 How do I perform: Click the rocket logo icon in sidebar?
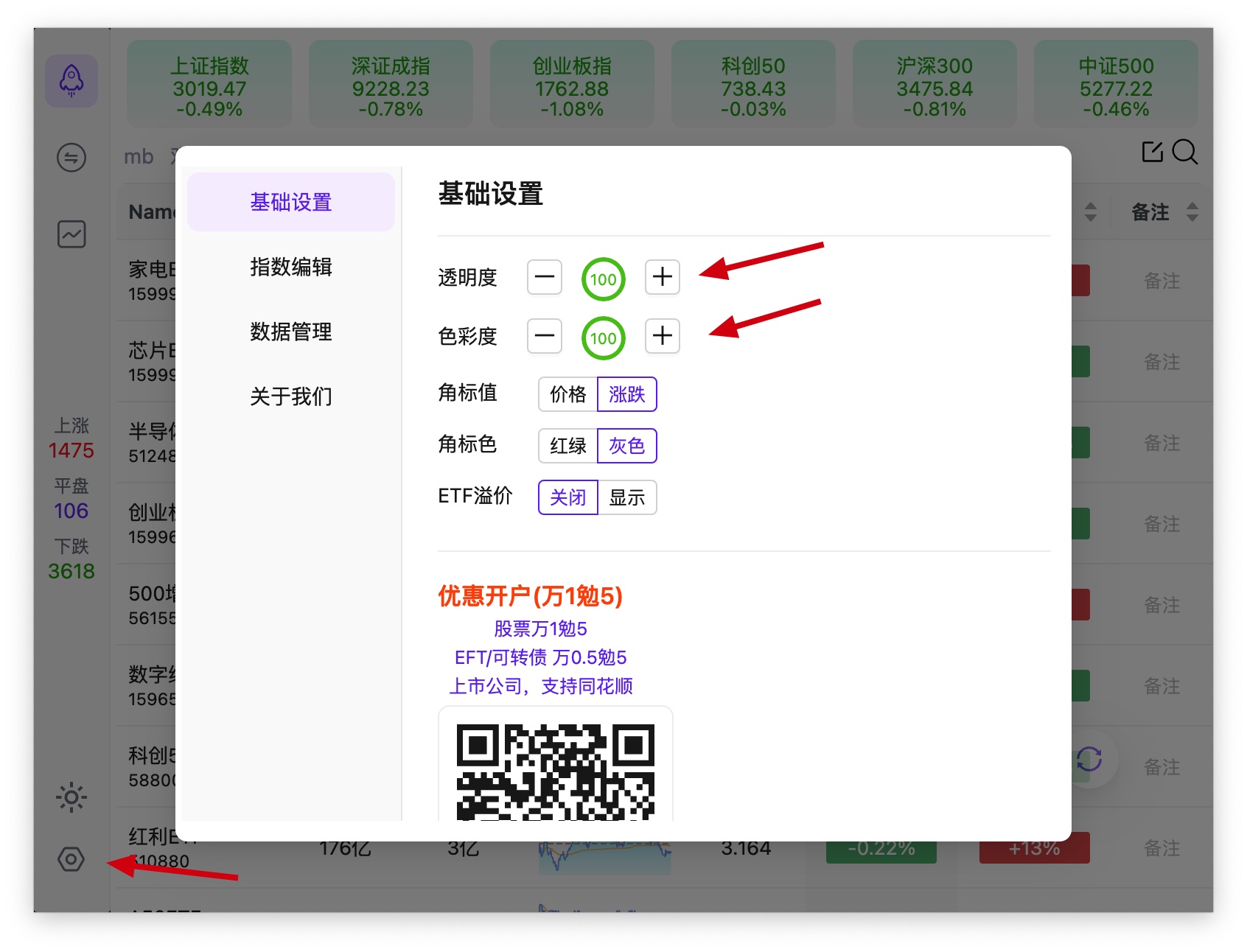[x=71, y=81]
